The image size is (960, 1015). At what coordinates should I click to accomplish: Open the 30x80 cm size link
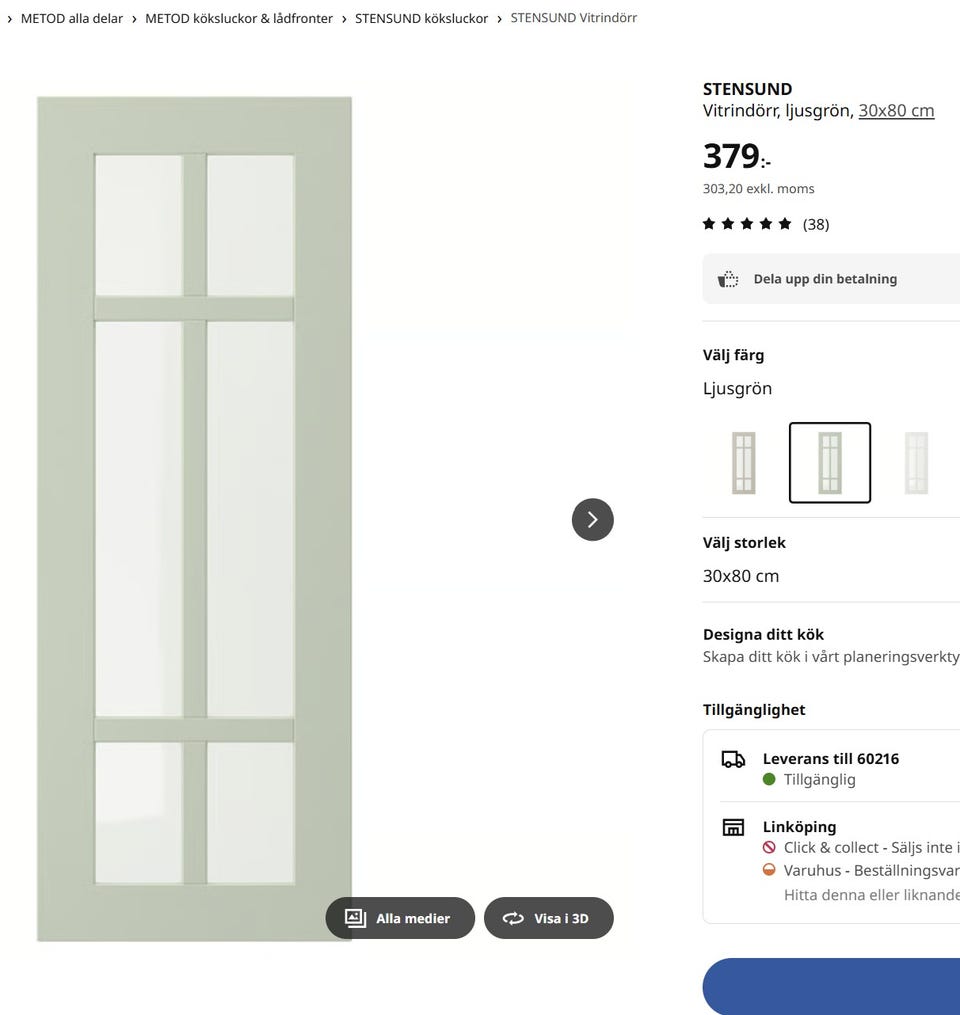point(896,111)
